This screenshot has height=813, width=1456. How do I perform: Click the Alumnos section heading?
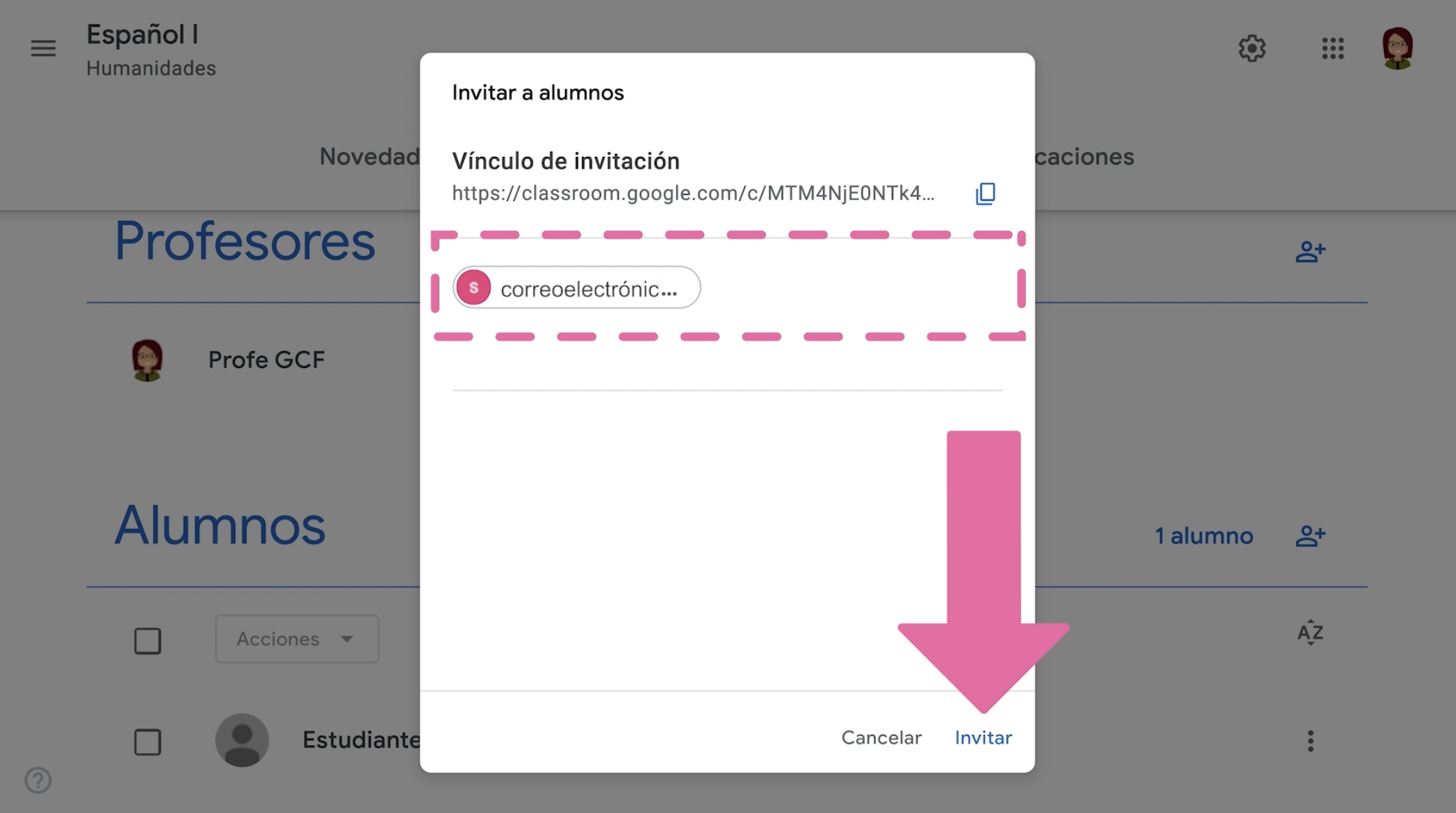[x=220, y=526]
